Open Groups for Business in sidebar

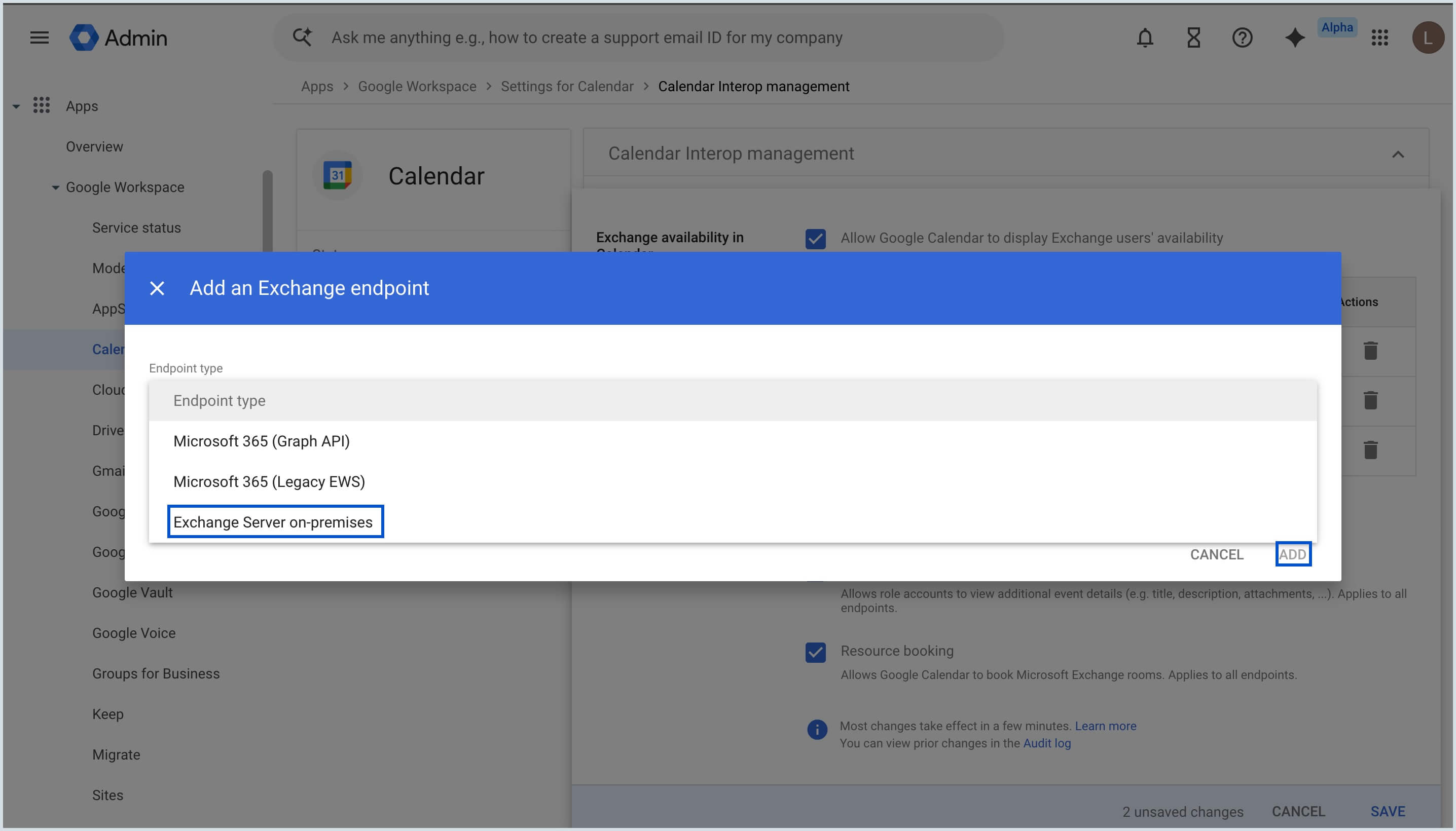click(x=156, y=673)
